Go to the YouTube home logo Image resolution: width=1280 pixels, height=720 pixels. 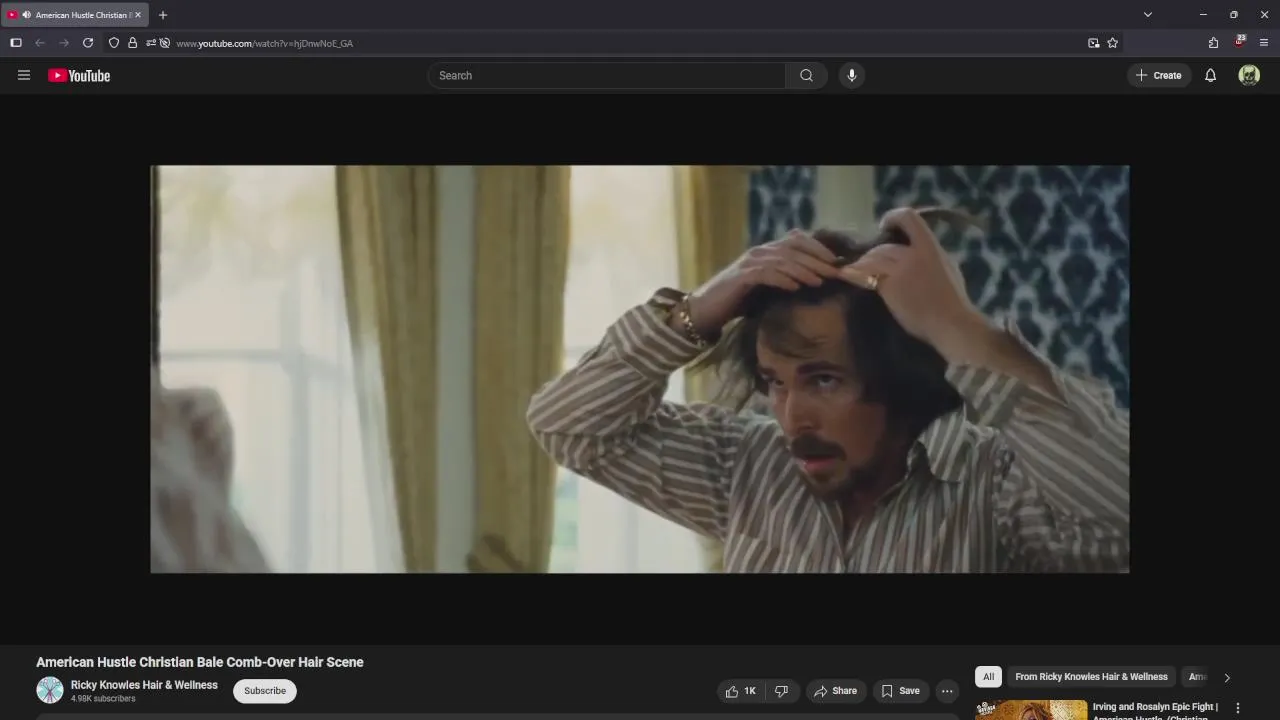pos(79,76)
